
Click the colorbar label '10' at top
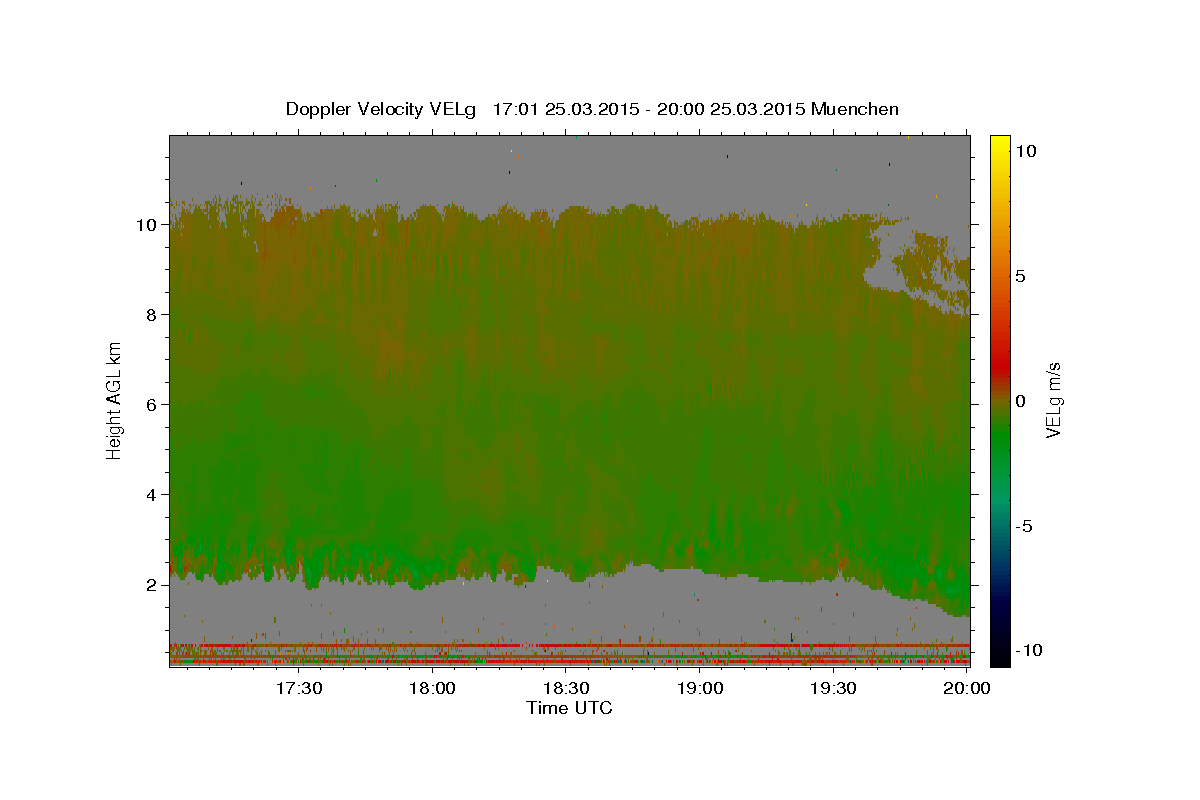pyautogui.click(x=1025, y=151)
